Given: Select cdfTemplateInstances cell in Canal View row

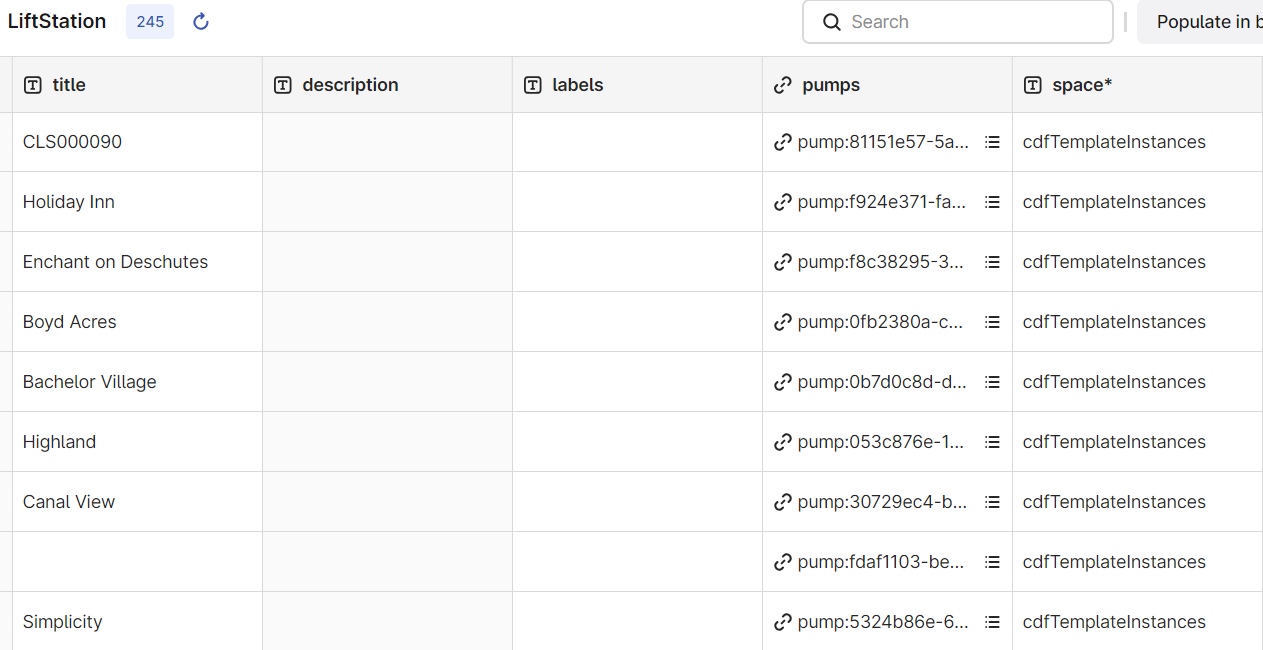Looking at the screenshot, I should (1137, 502).
